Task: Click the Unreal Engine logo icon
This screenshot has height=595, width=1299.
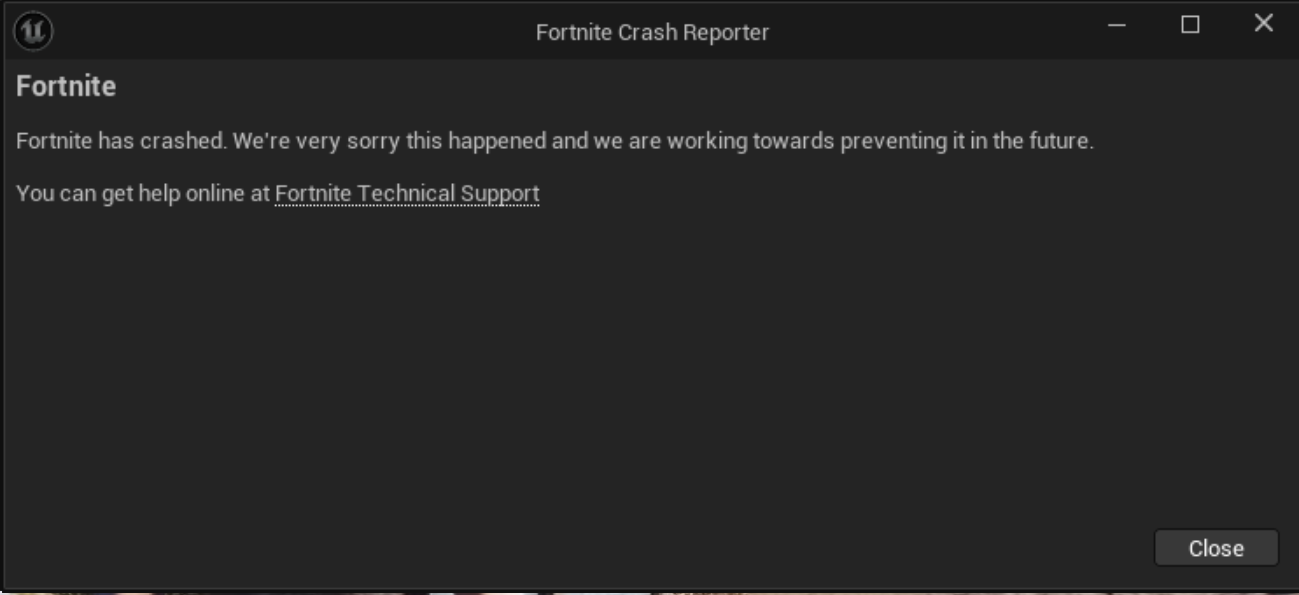Action: 33,31
